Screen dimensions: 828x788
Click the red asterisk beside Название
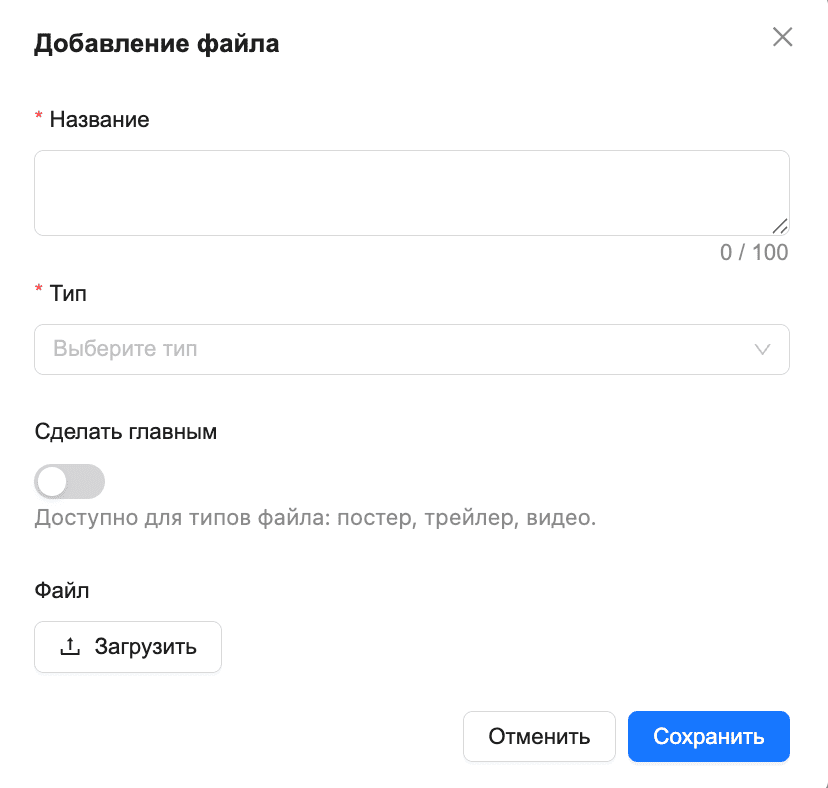click(39, 116)
